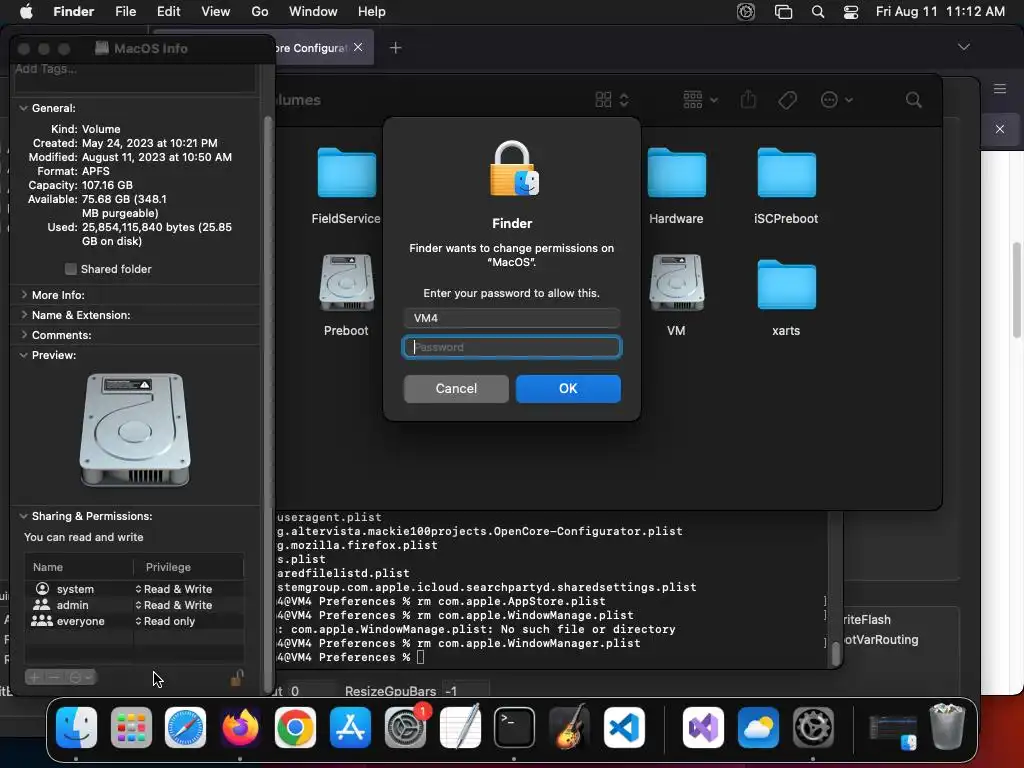
Task: Open the iSCPreboot folder
Action: [x=786, y=173]
